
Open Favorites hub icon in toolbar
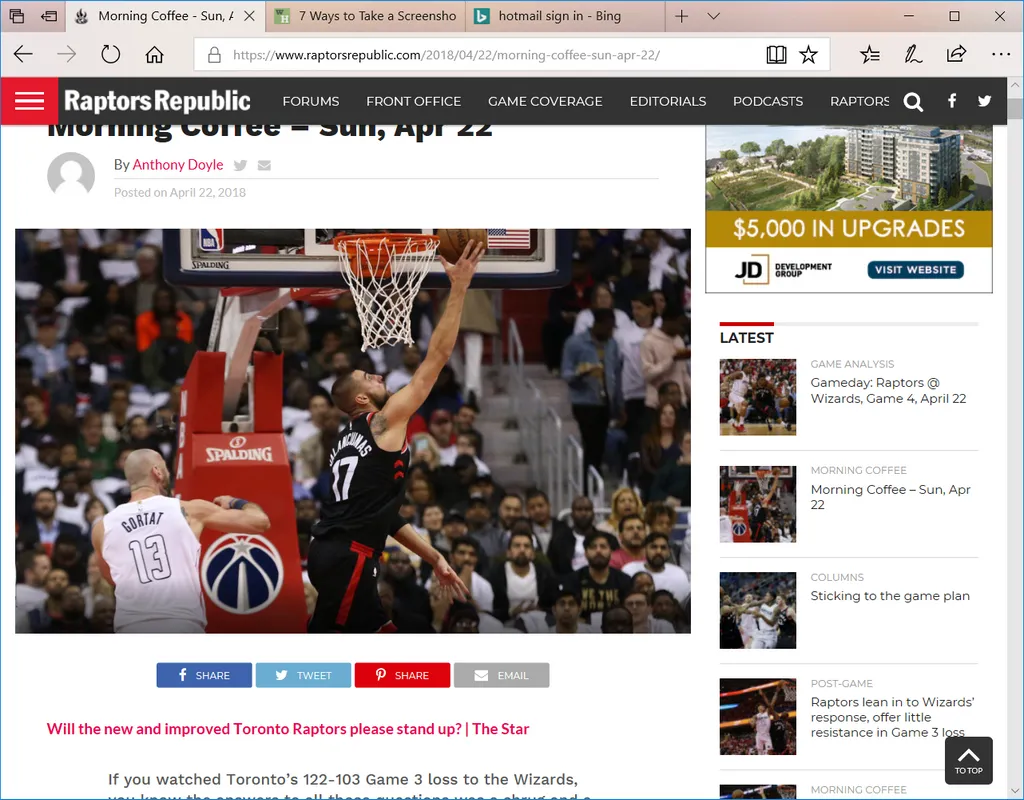(869, 55)
